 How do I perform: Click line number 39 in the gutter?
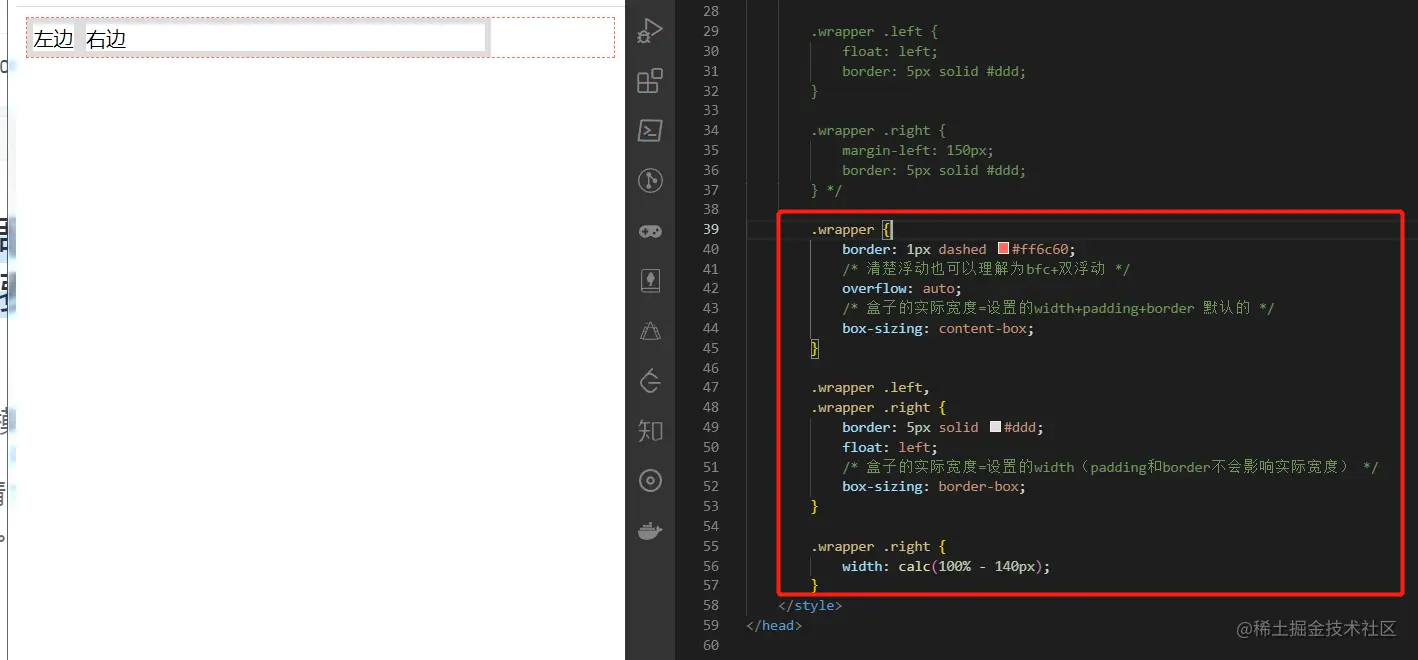tap(710, 229)
